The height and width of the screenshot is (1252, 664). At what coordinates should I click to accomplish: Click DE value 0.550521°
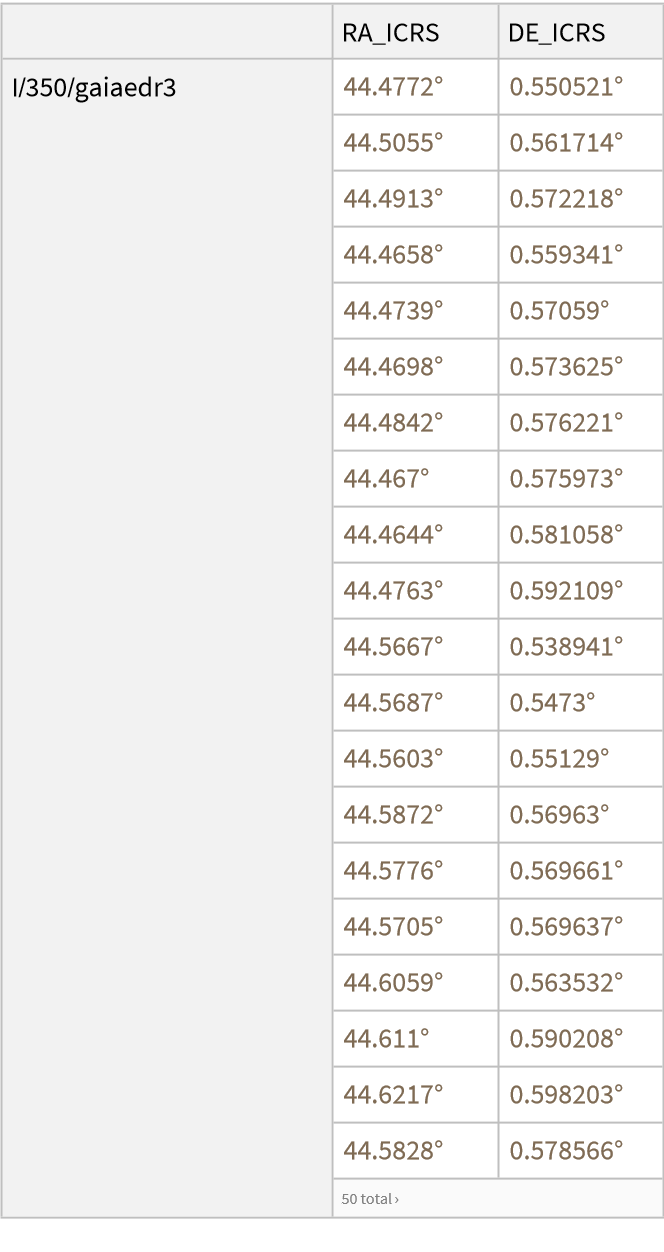(x=566, y=88)
